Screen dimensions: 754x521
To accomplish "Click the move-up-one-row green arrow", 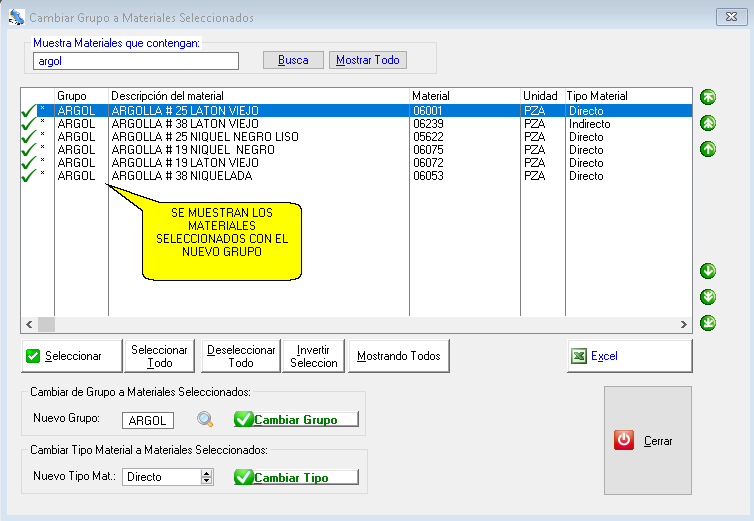I will point(708,149).
